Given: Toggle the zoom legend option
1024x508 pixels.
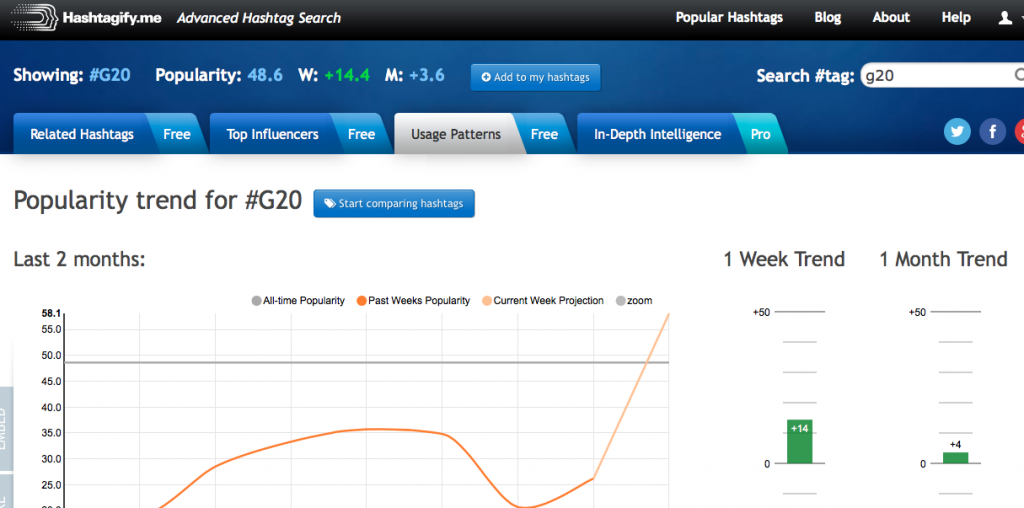Looking at the screenshot, I should pyautogui.click(x=633, y=300).
